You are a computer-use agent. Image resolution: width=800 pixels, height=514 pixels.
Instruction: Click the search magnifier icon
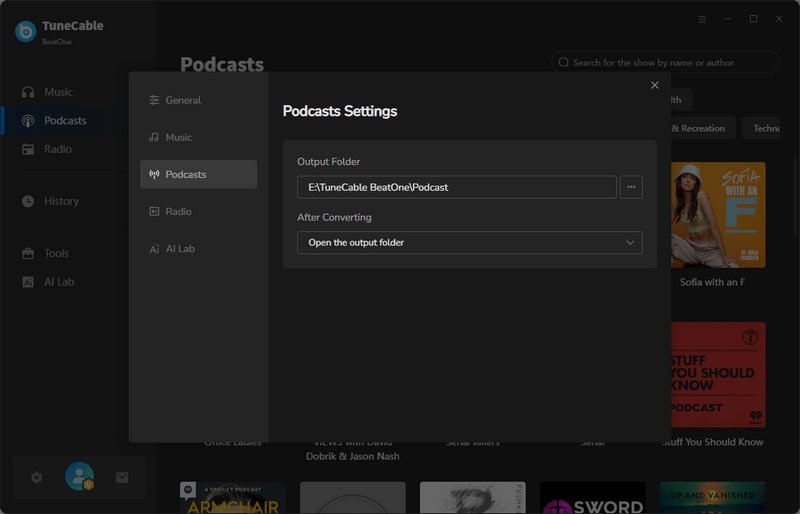pos(563,63)
